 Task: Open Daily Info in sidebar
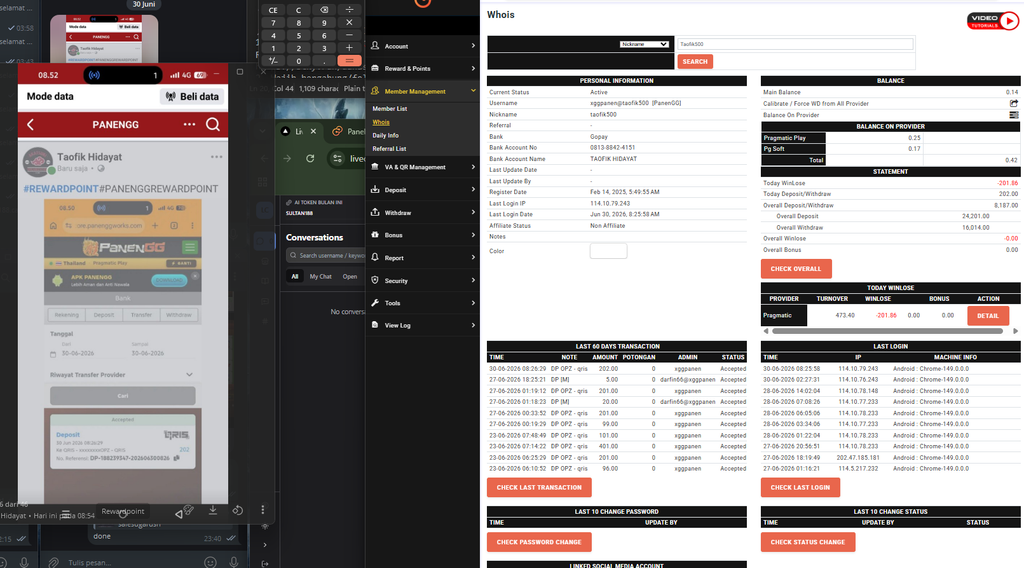click(x=385, y=136)
